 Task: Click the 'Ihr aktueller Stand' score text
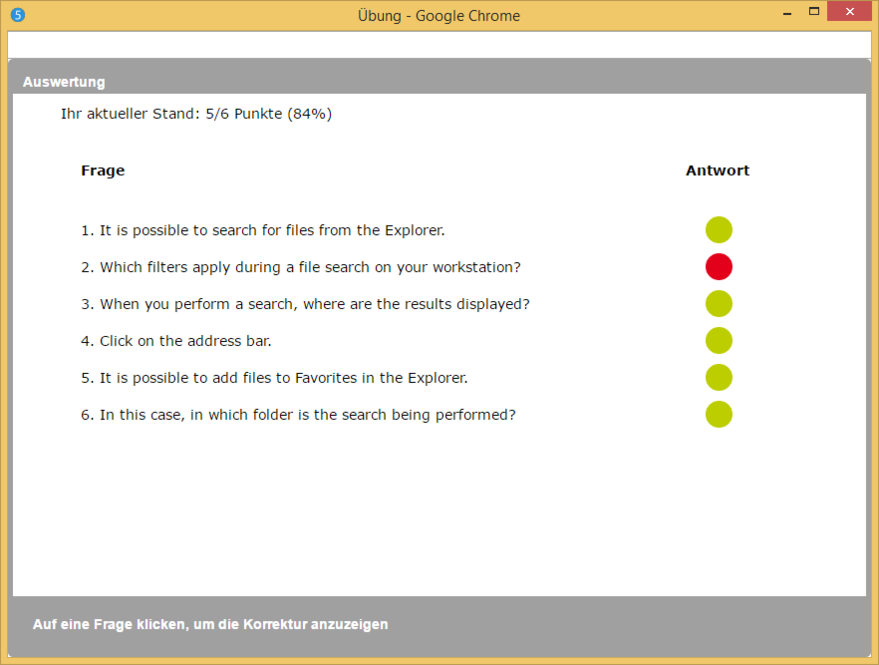coord(196,114)
